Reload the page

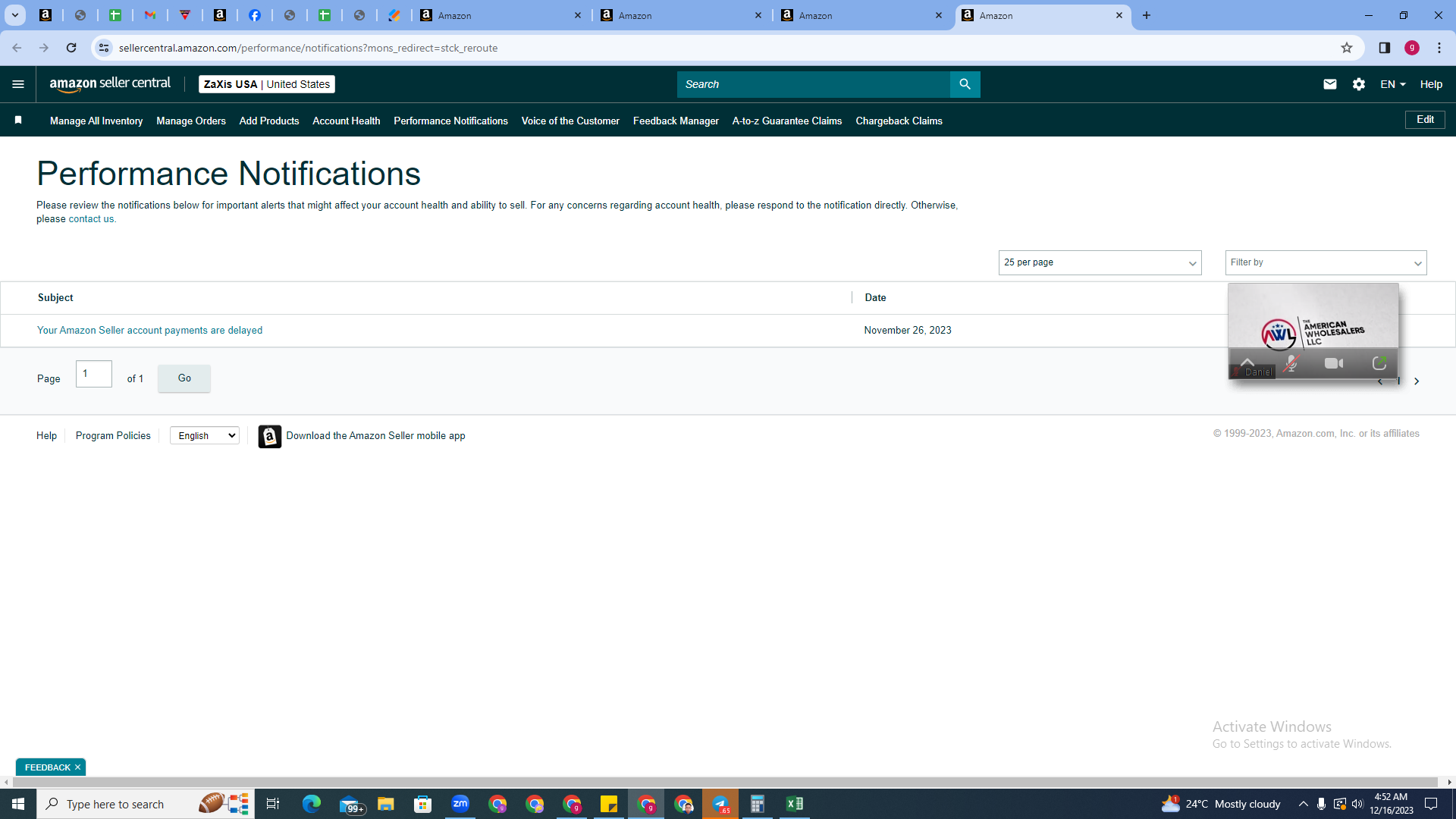click(x=71, y=48)
